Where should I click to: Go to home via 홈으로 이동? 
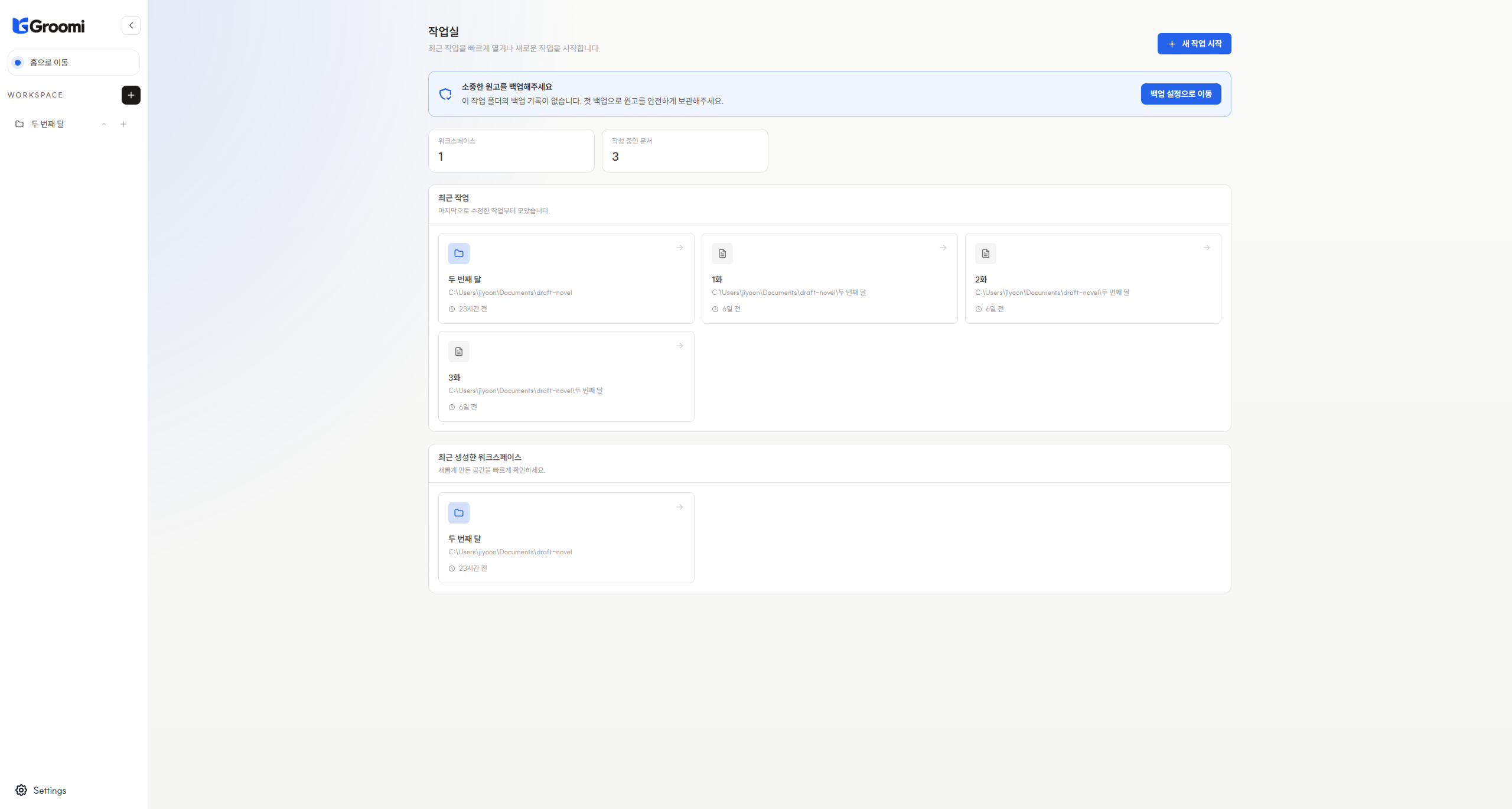(74, 63)
